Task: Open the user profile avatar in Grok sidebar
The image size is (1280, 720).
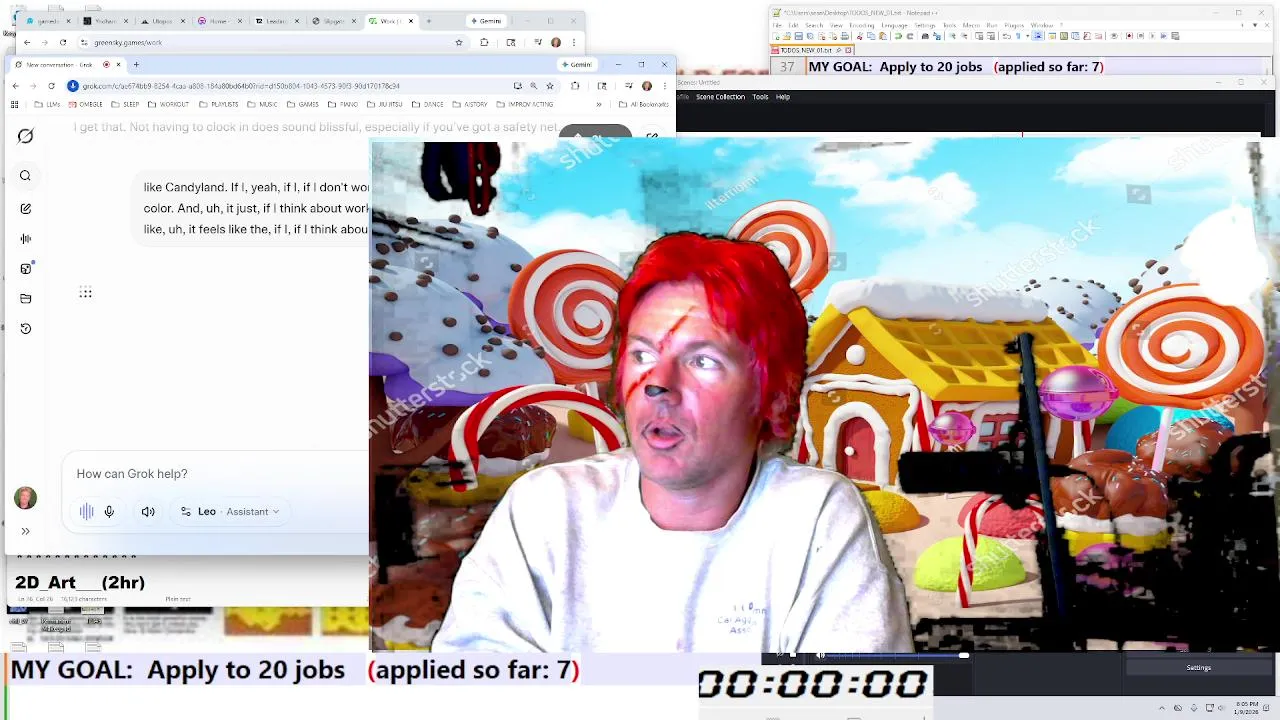Action: (25, 498)
